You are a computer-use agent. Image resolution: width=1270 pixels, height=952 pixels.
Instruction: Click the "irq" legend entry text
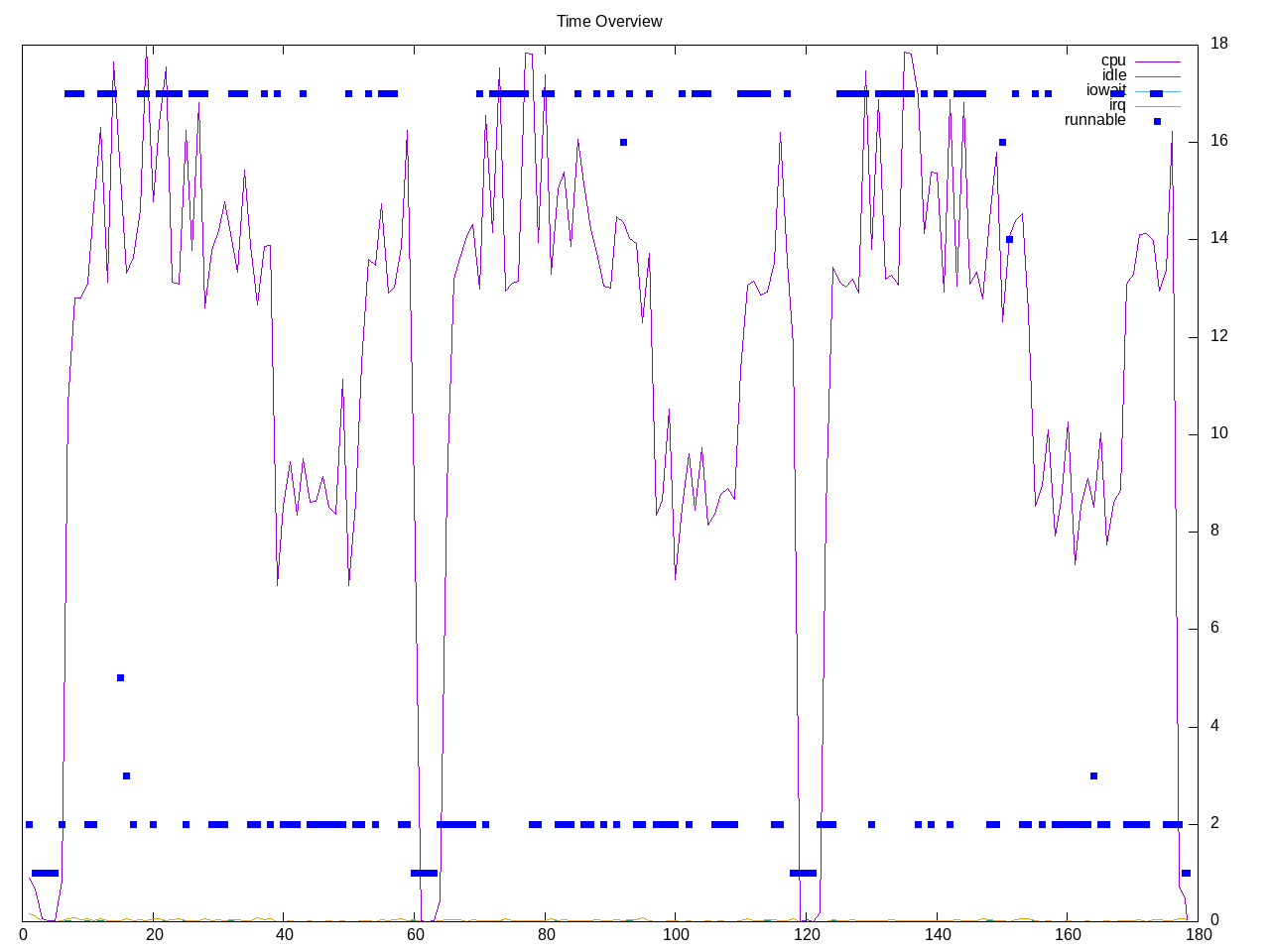tap(1117, 105)
